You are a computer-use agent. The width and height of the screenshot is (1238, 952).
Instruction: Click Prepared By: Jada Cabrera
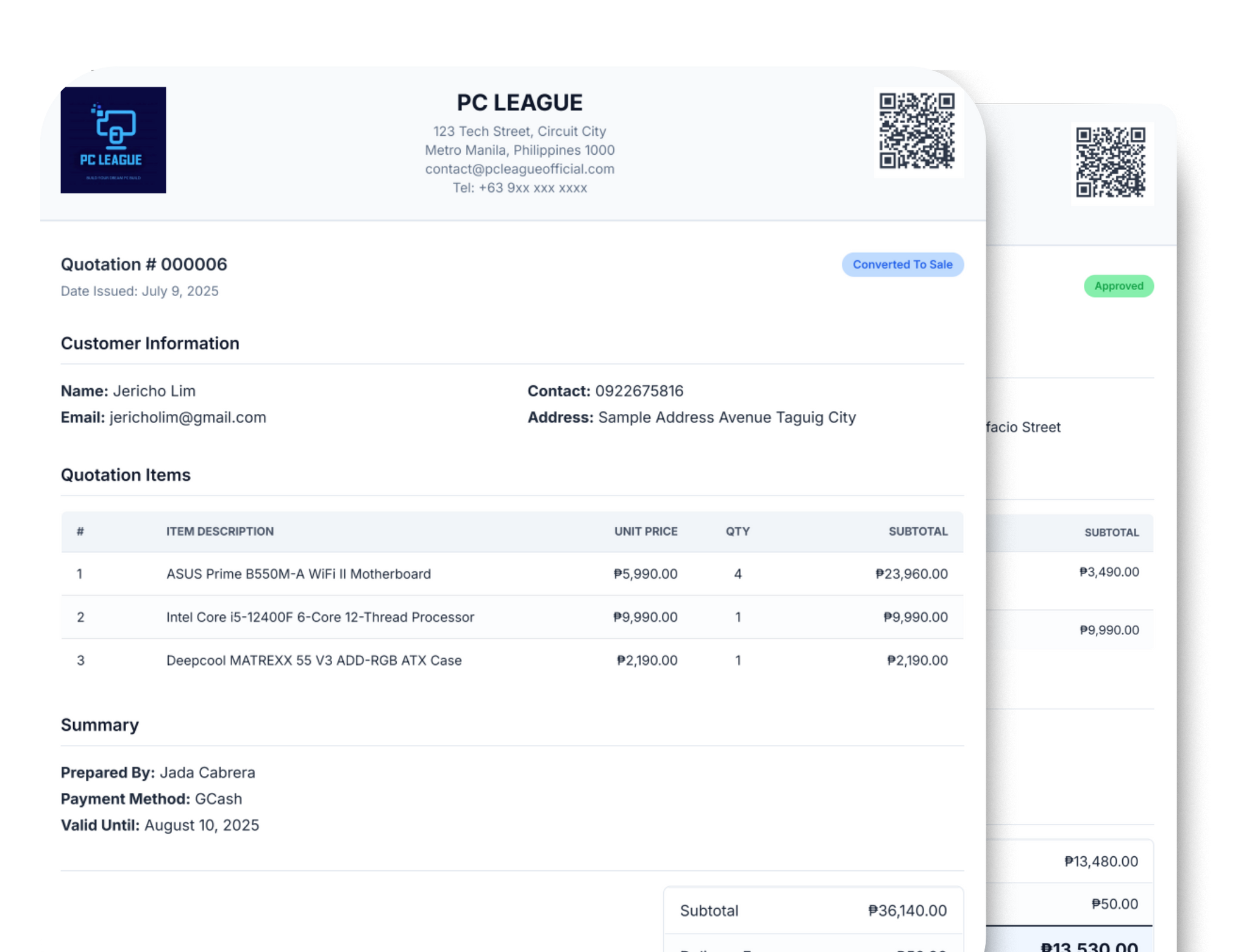(158, 773)
